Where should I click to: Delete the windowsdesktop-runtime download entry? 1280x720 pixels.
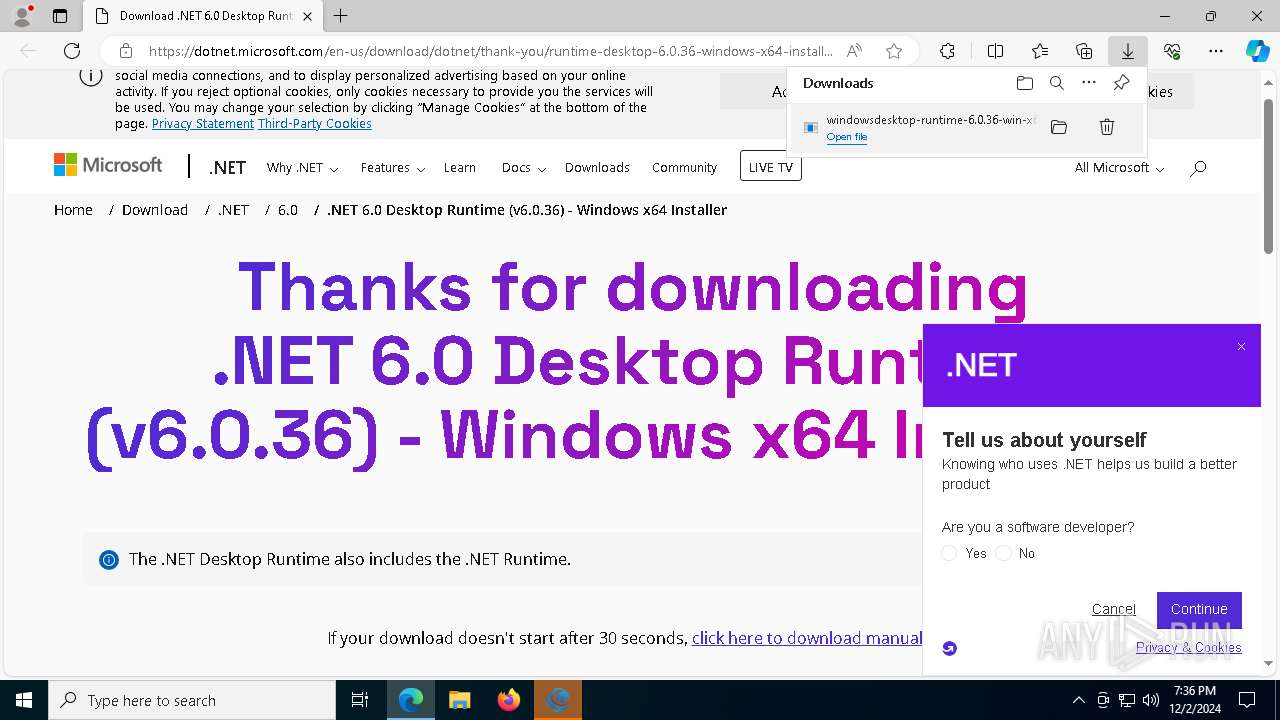(x=1107, y=127)
